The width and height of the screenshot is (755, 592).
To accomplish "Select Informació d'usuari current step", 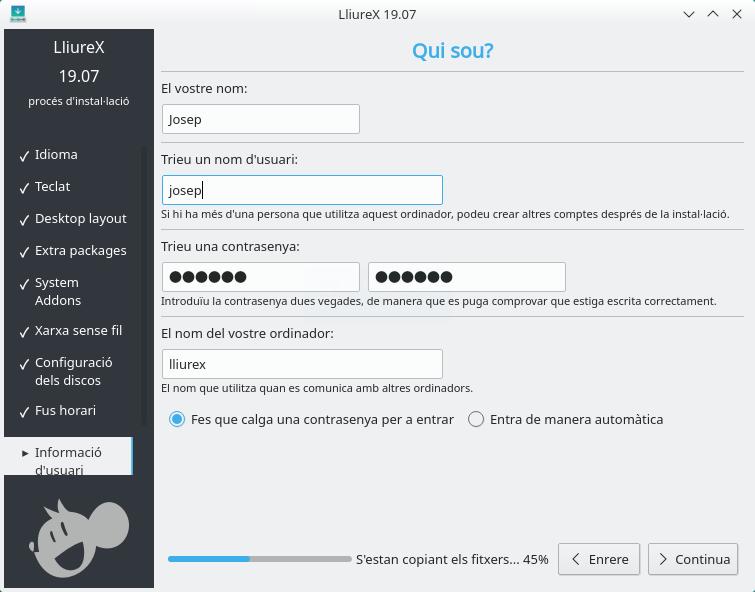I will tap(68, 456).
